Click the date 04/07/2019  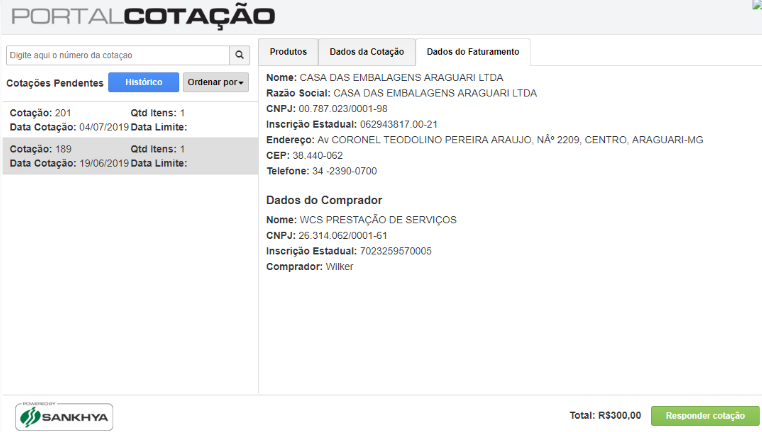[x=104, y=127]
